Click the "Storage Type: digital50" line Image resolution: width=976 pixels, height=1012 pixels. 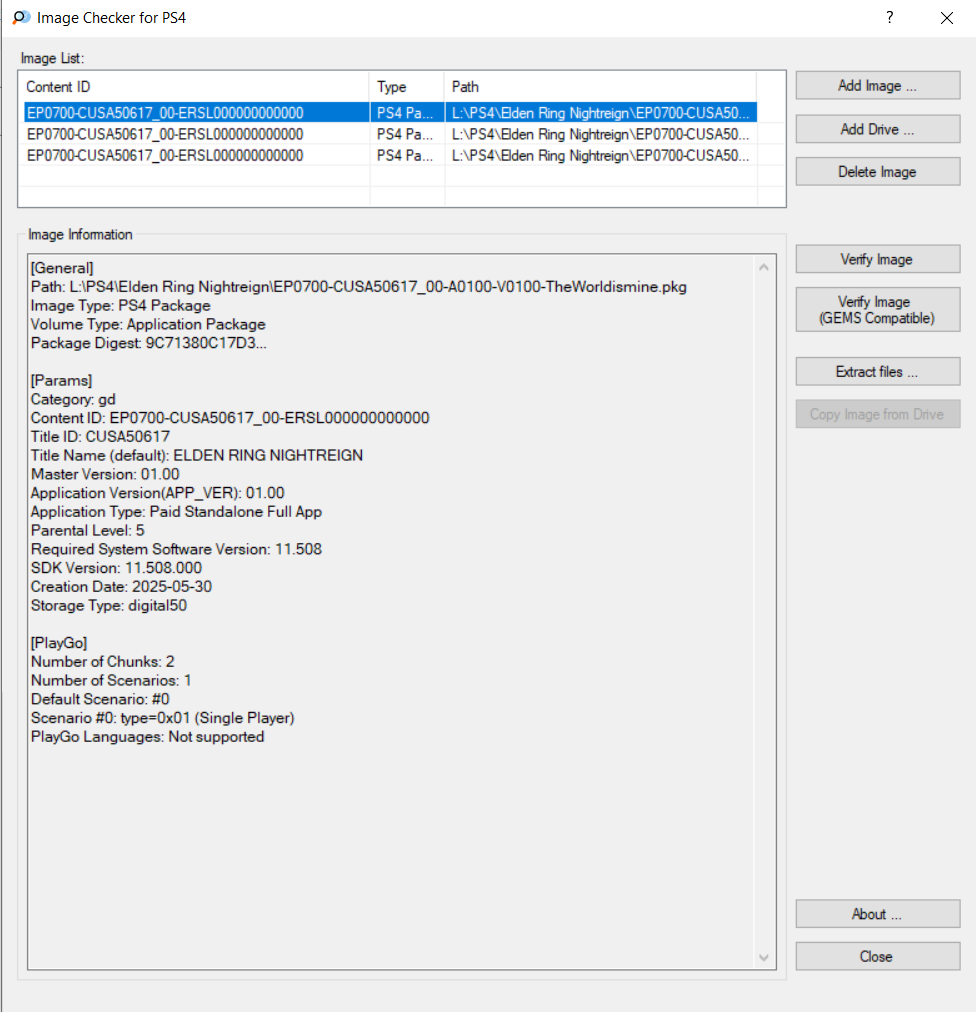click(109, 605)
